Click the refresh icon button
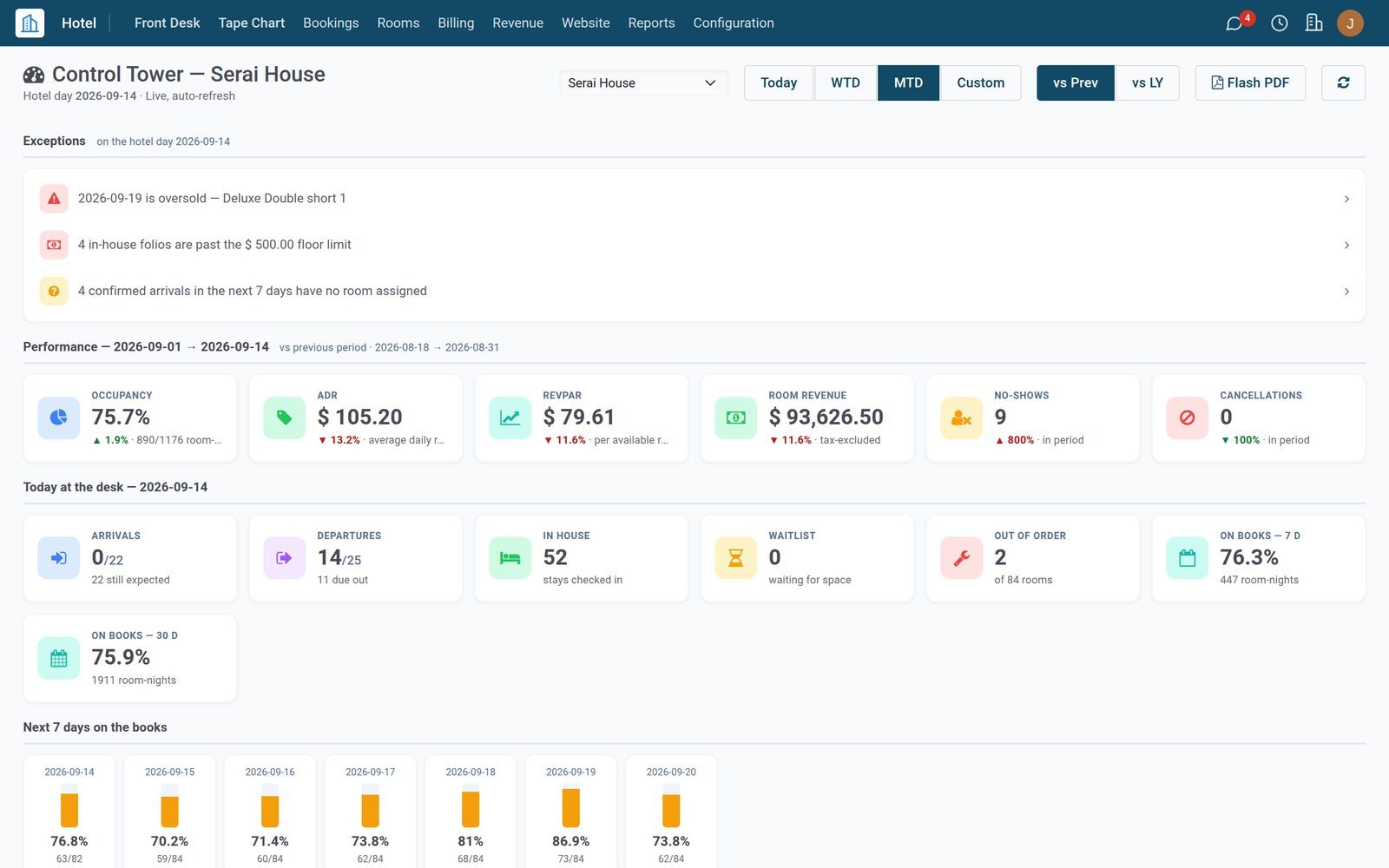This screenshot has height=868, width=1389. (1343, 82)
